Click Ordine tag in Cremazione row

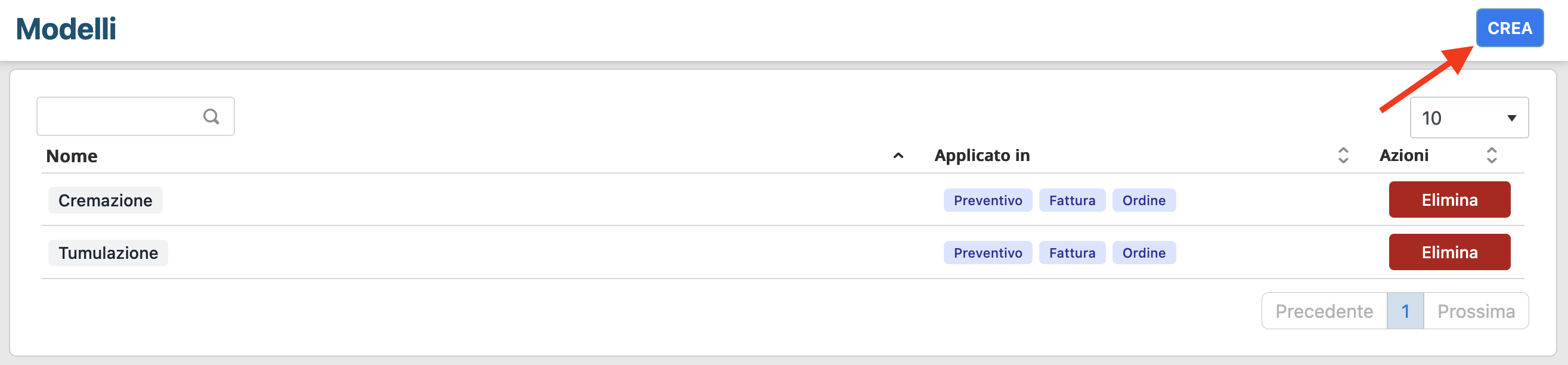pos(1143,200)
